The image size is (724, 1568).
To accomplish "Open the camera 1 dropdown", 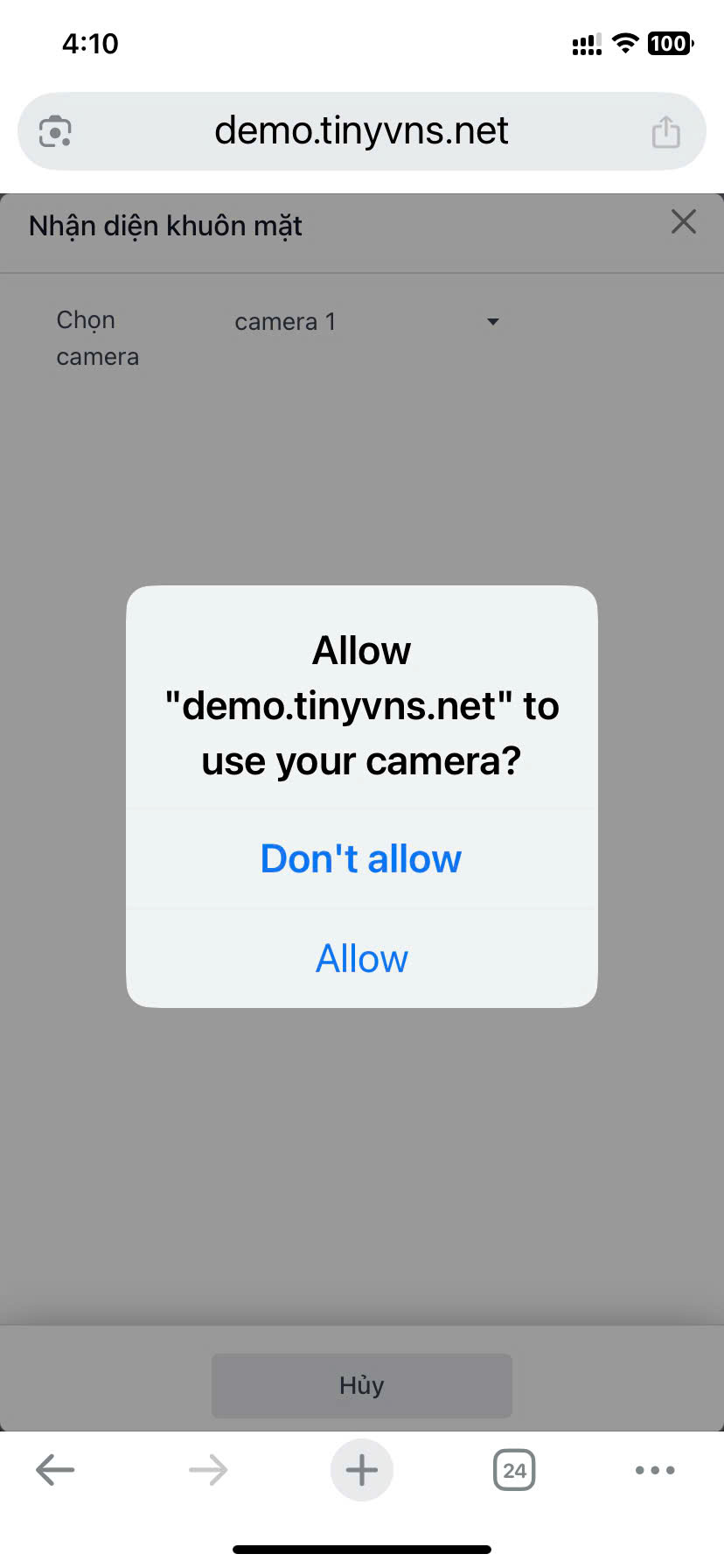I will pos(367,322).
